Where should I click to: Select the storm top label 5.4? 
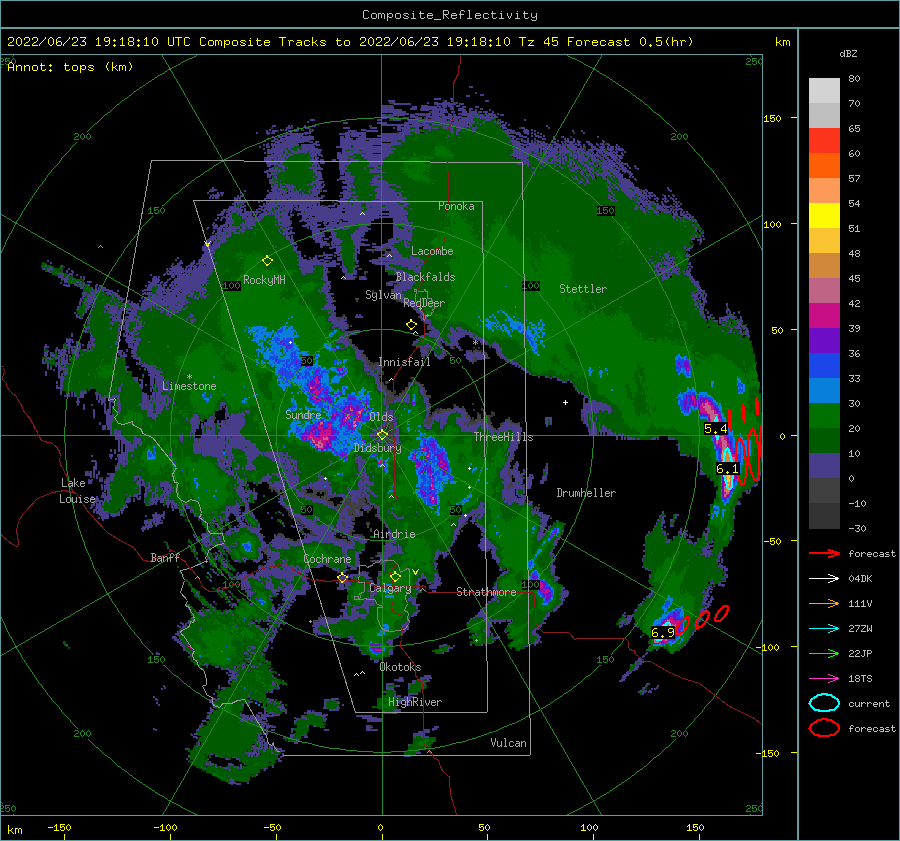(x=715, y=428)
